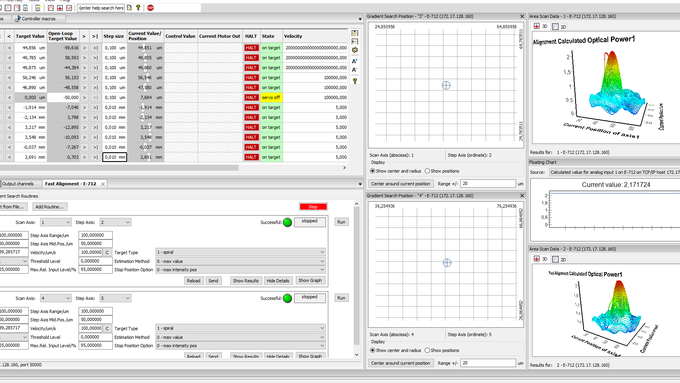Open first routine Stop Position Option dropdown
The height and width of the screenshot is (383, 680).
coord(240,270)
